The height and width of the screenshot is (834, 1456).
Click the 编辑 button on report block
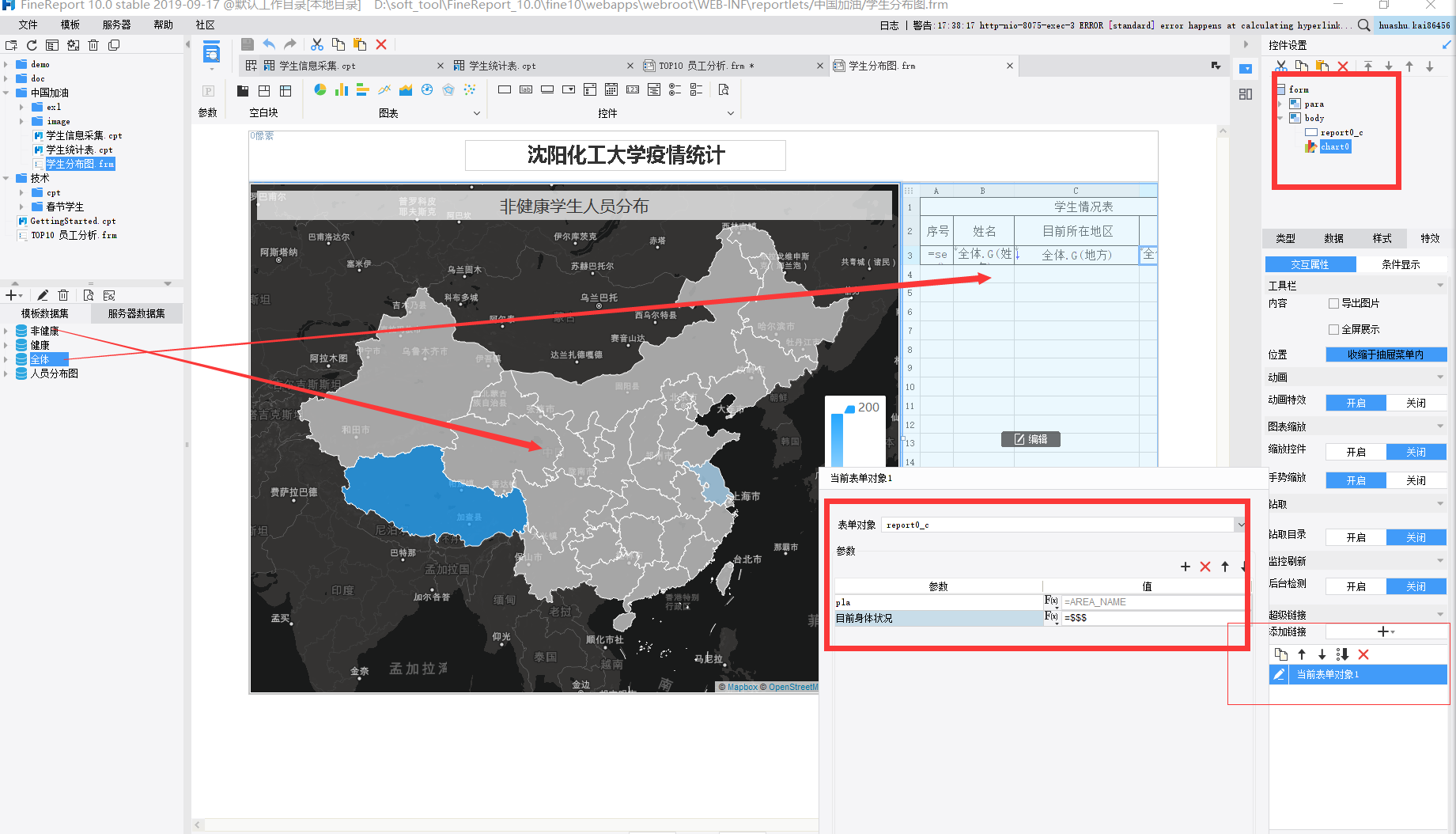tap(1031, 439)
